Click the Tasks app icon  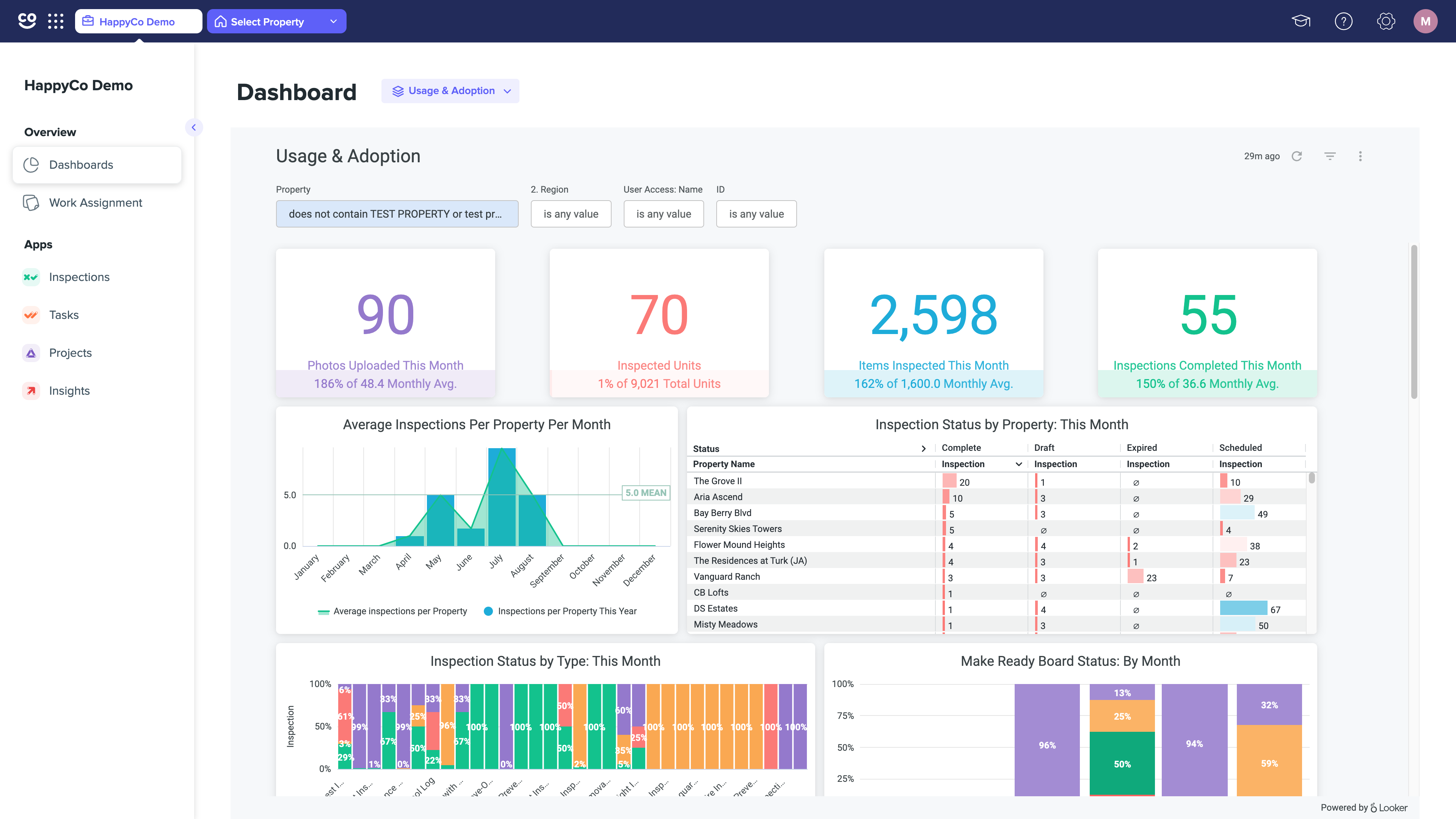pyautogui.click(x=31, y=315)
